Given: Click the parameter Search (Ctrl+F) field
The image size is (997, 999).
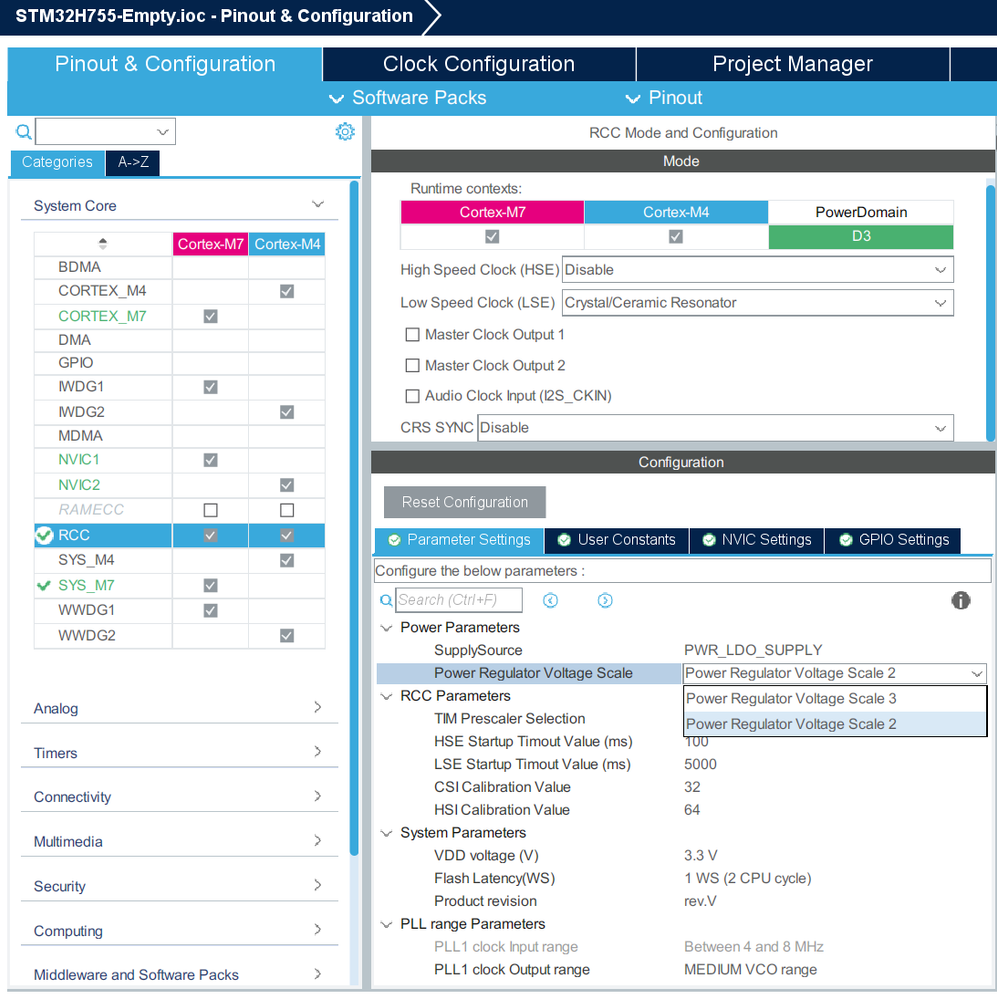Looking at the screenshot, I should point(459,600).
